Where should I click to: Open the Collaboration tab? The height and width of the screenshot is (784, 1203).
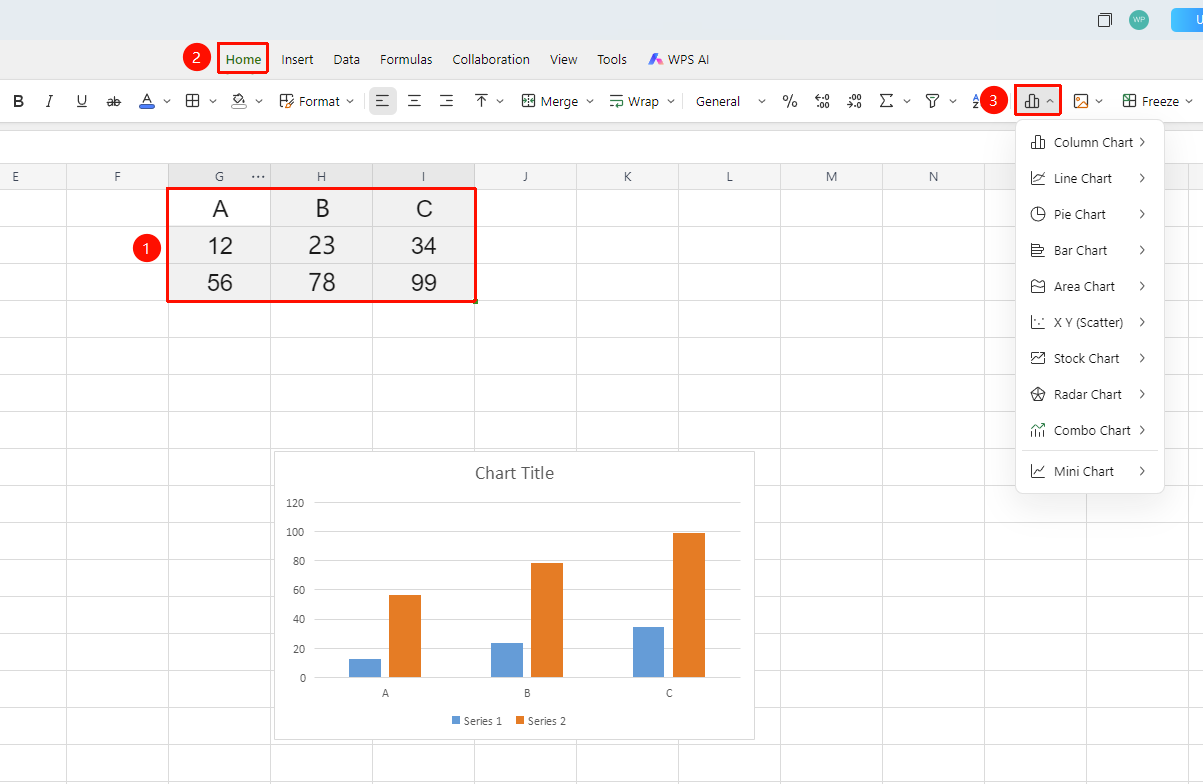[491, 60]
